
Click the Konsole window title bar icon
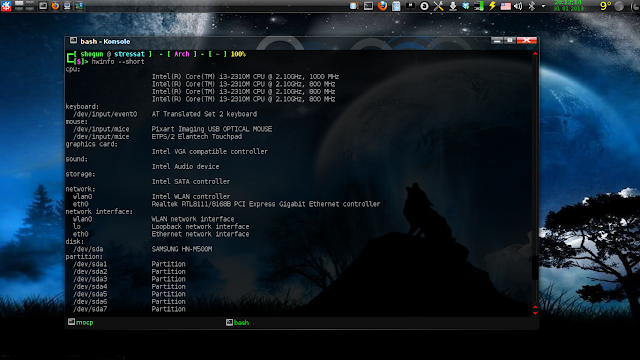point(73,40)
